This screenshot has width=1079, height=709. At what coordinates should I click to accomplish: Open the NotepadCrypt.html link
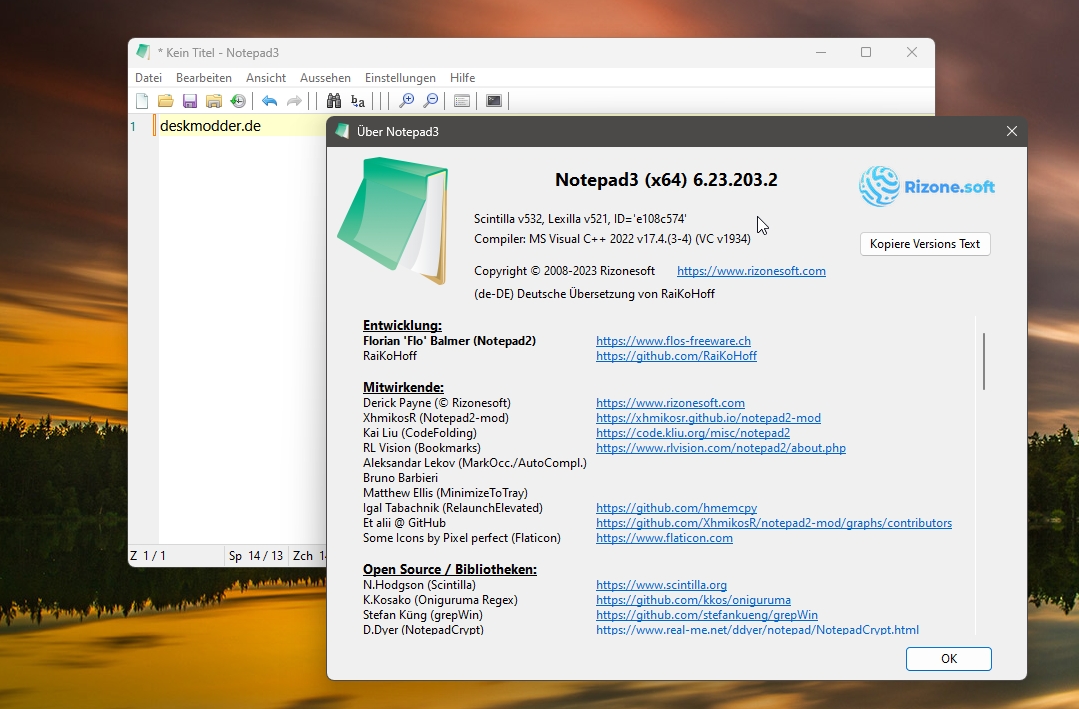click(x=757, y=630)
